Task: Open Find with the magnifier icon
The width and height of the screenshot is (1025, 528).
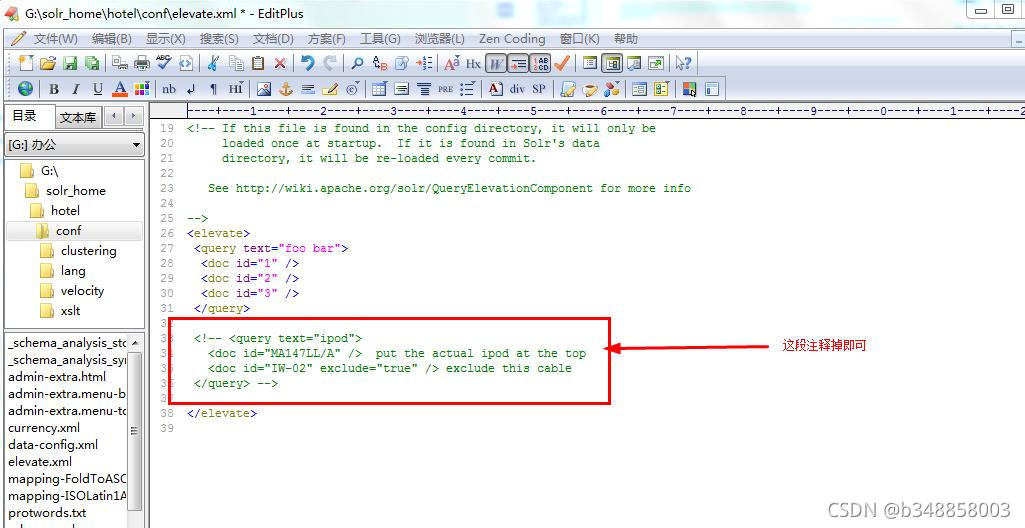Action: pyautogui.click(x=357, y=63)
